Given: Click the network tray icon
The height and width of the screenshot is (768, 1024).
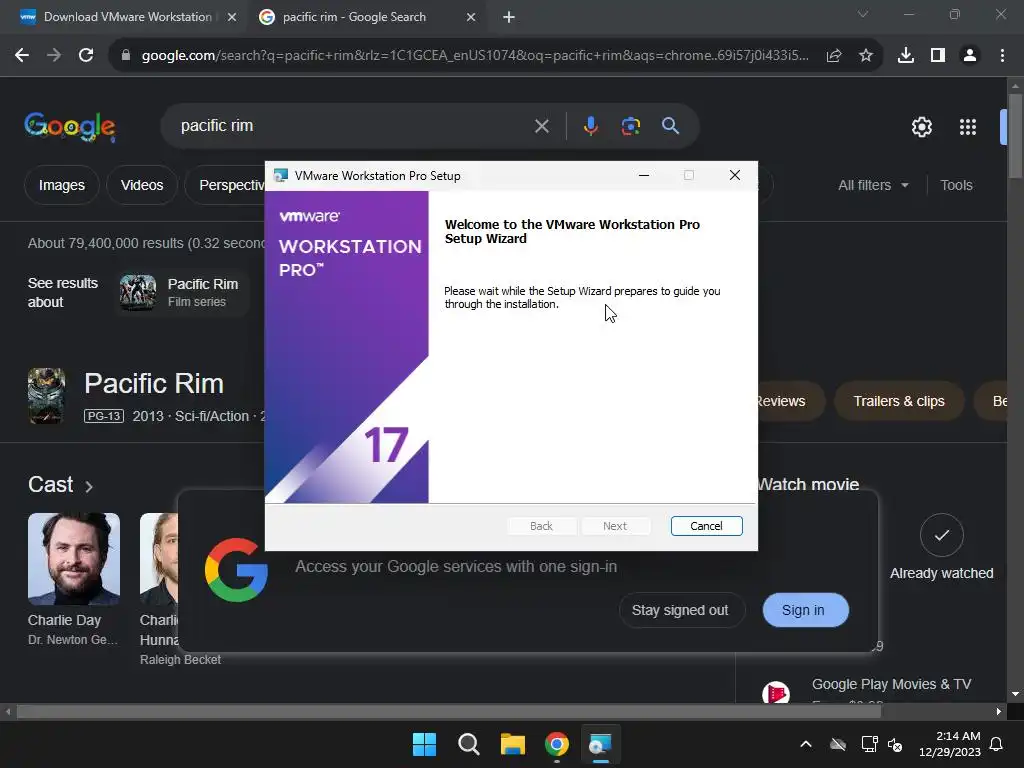Looking at the screenshot, I should (x=869, y=744).
